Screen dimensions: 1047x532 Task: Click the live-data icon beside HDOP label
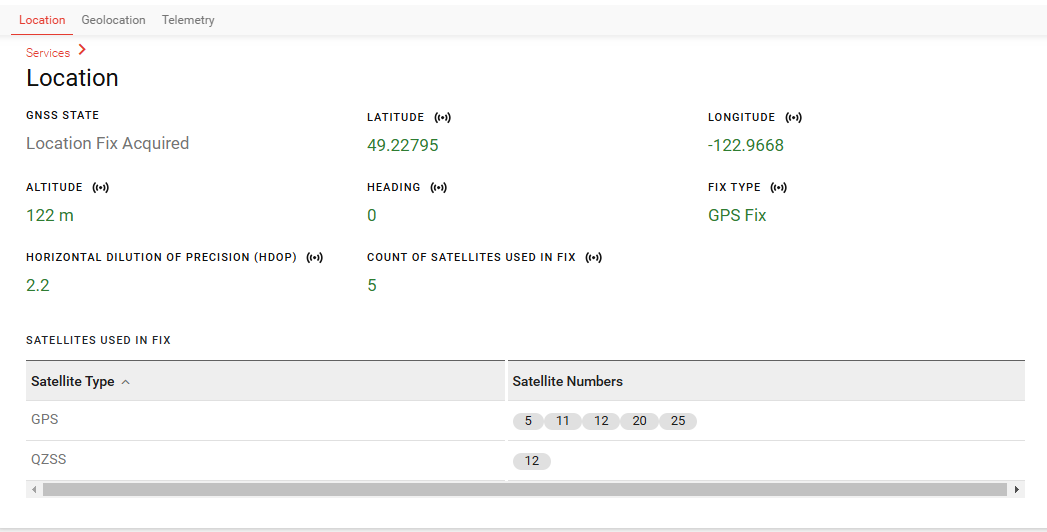tap(315, 258)
